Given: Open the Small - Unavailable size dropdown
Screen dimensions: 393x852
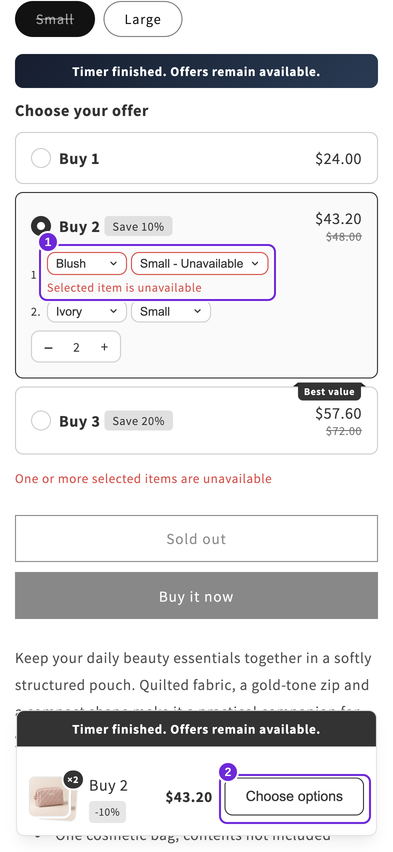Looking at the screenshot, I should [199, 264].
